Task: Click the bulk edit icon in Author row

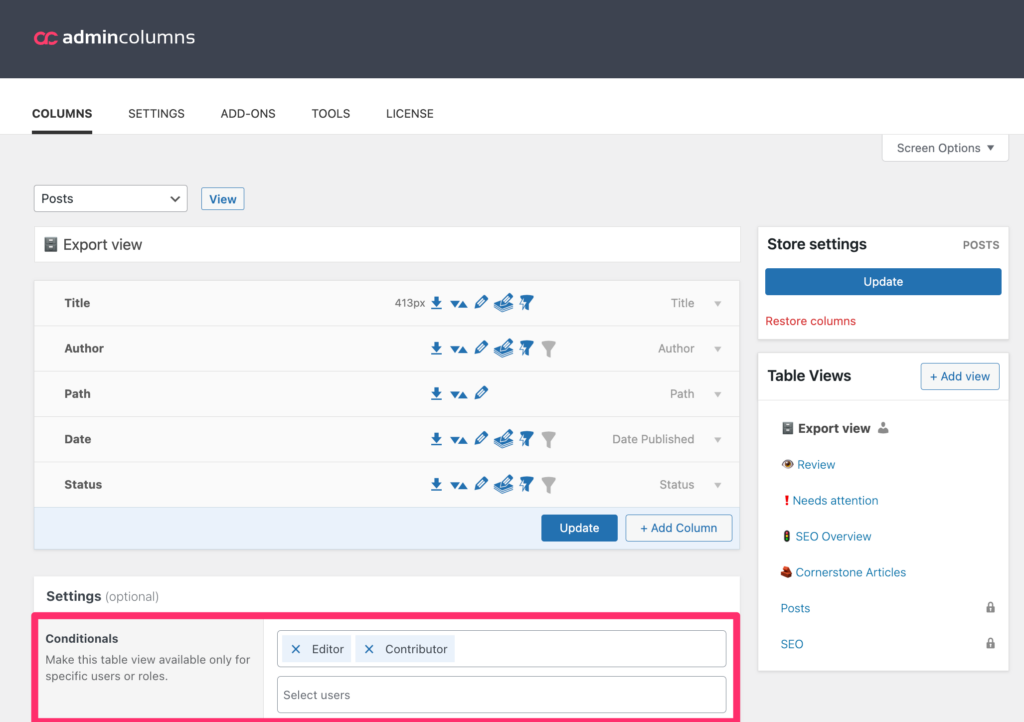Action: point(504,348)
